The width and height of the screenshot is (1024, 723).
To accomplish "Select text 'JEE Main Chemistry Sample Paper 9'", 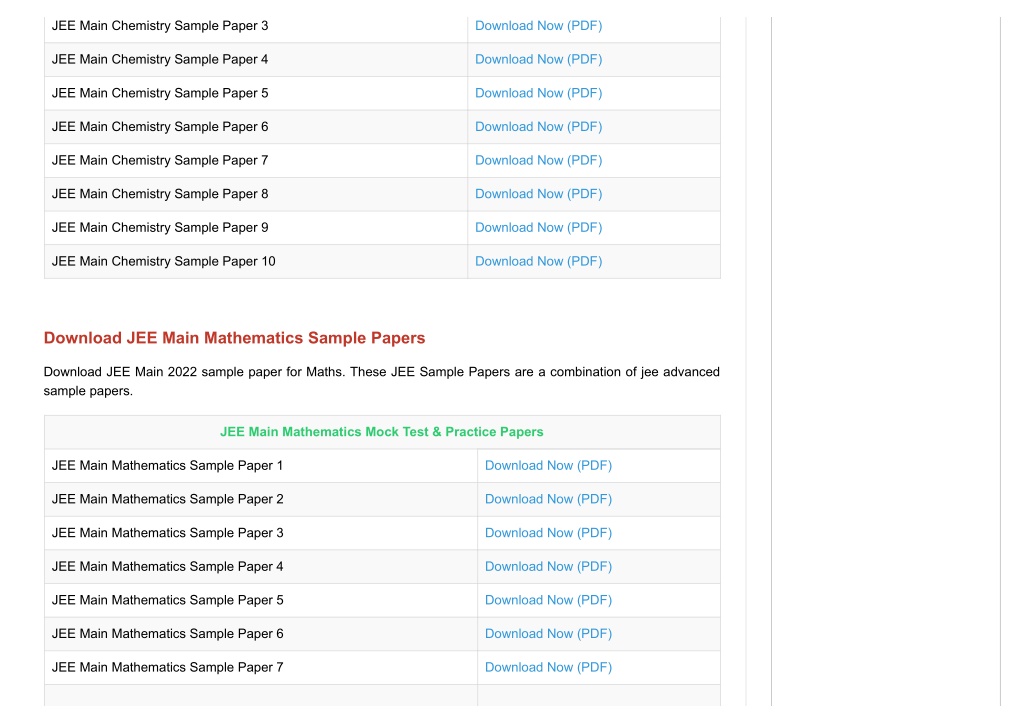I will 160,227.
